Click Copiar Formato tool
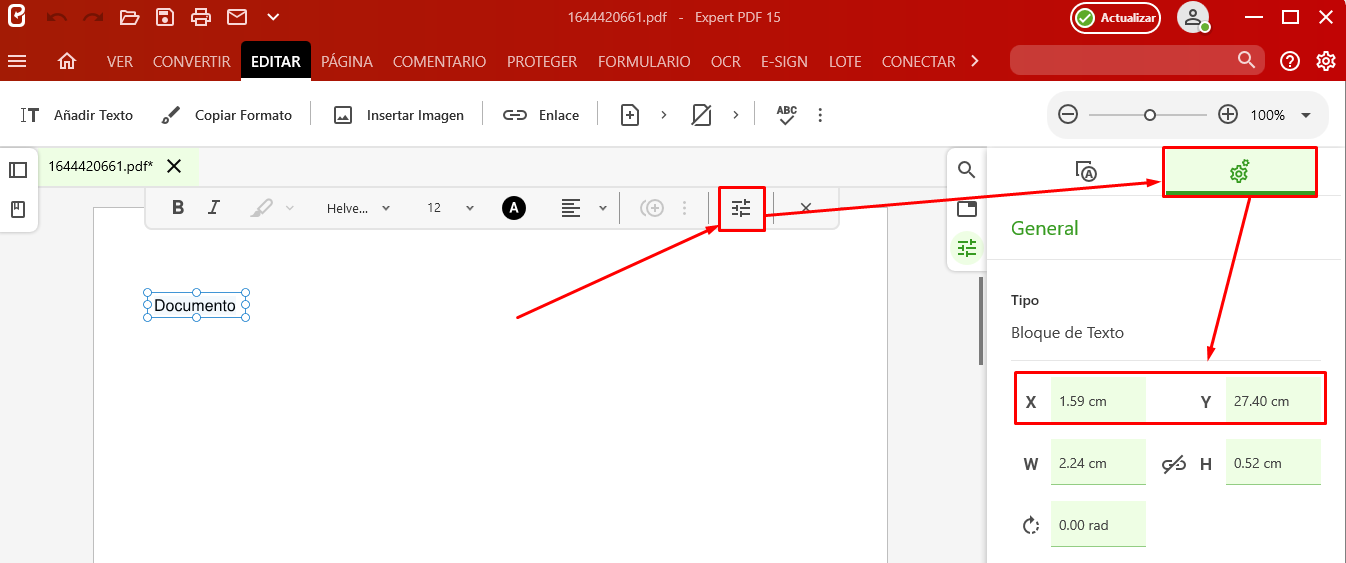 tap(227, 115)
